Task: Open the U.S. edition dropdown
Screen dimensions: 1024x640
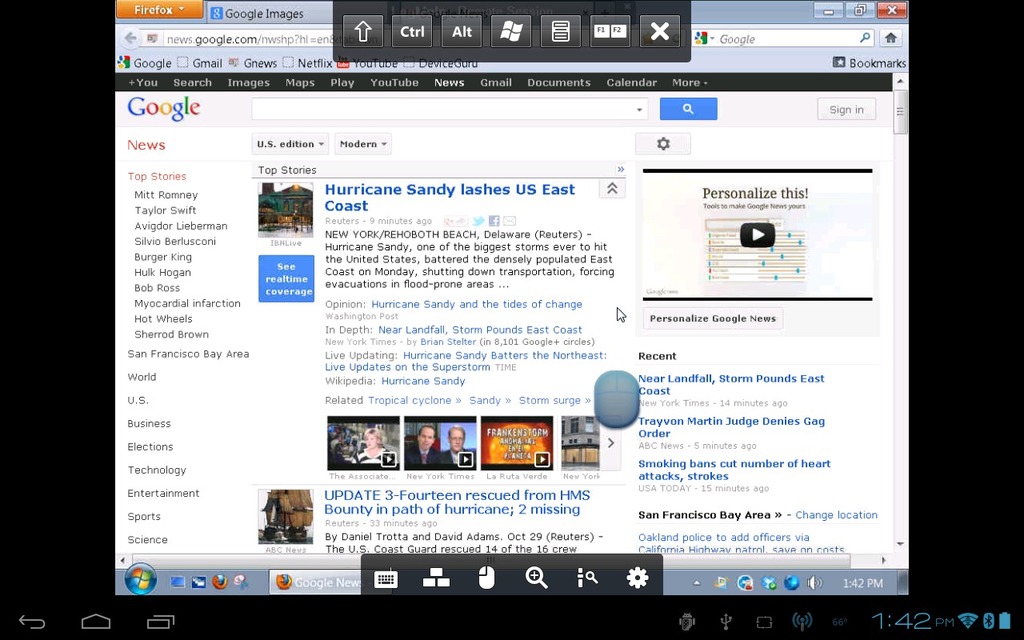Action: pyautogui.click(x=290, y=144)
